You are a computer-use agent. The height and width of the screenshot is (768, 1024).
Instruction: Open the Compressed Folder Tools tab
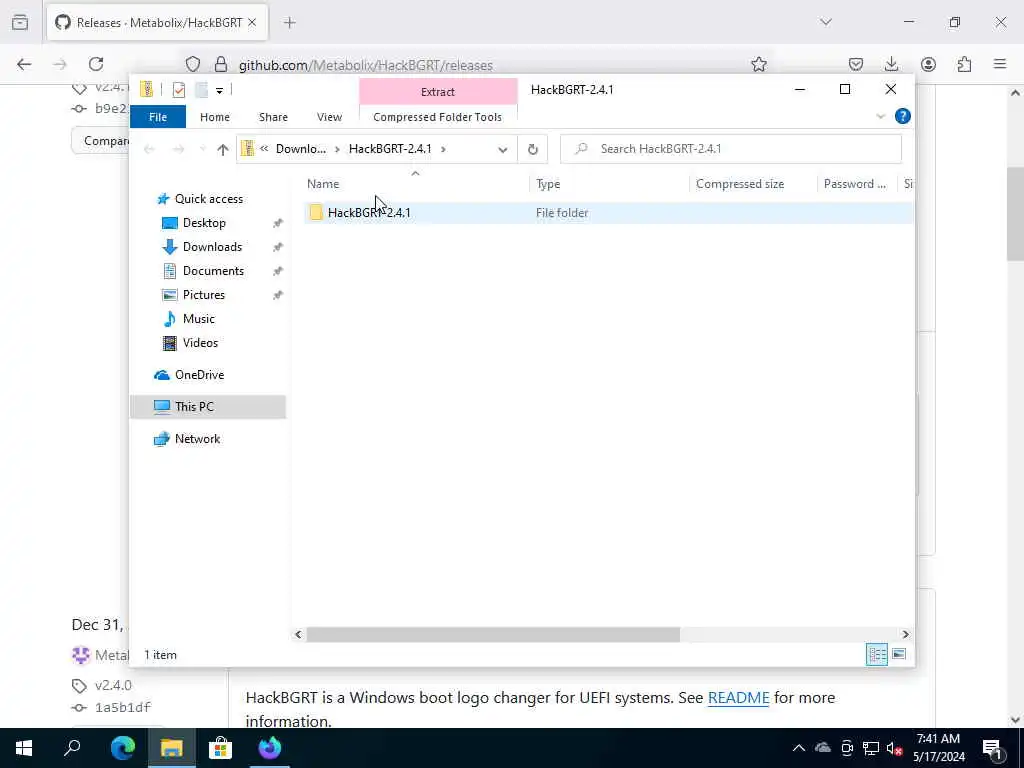click(438, 117)
